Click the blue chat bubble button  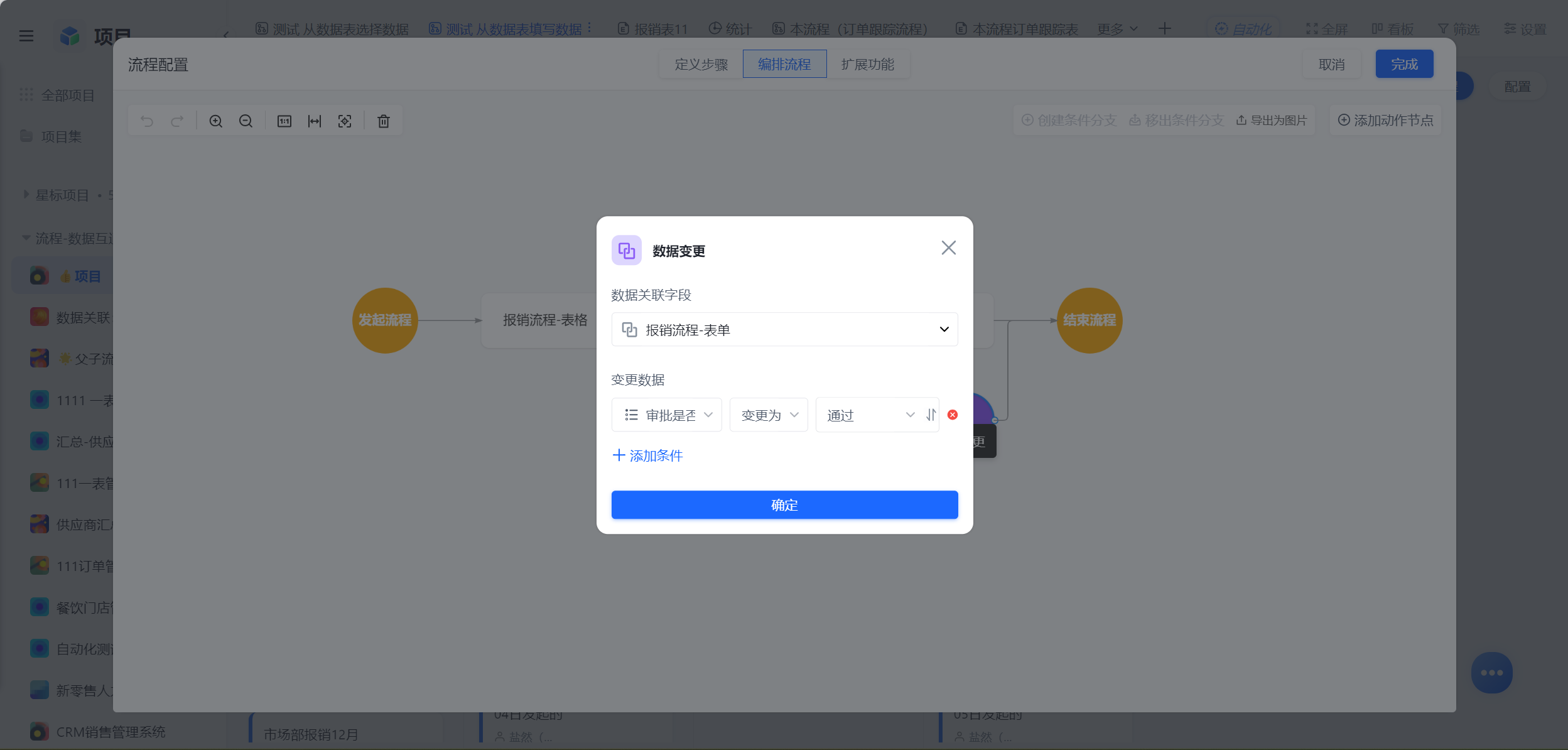(x=1491, y=673)
